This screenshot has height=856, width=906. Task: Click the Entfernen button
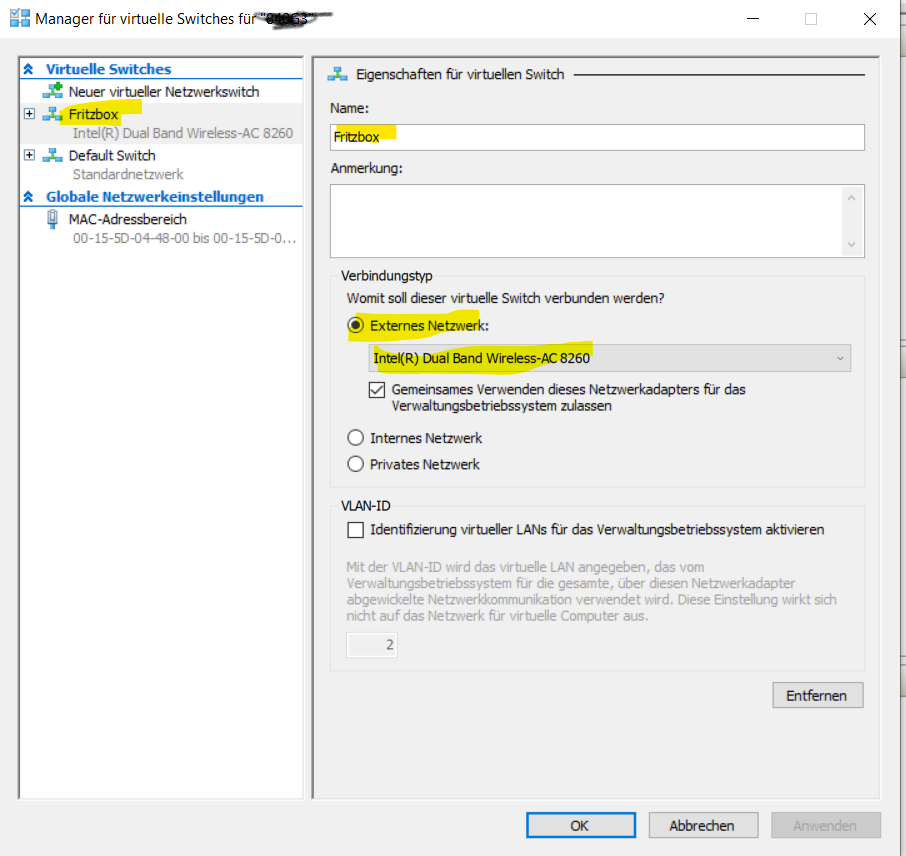tap(818, 695)
